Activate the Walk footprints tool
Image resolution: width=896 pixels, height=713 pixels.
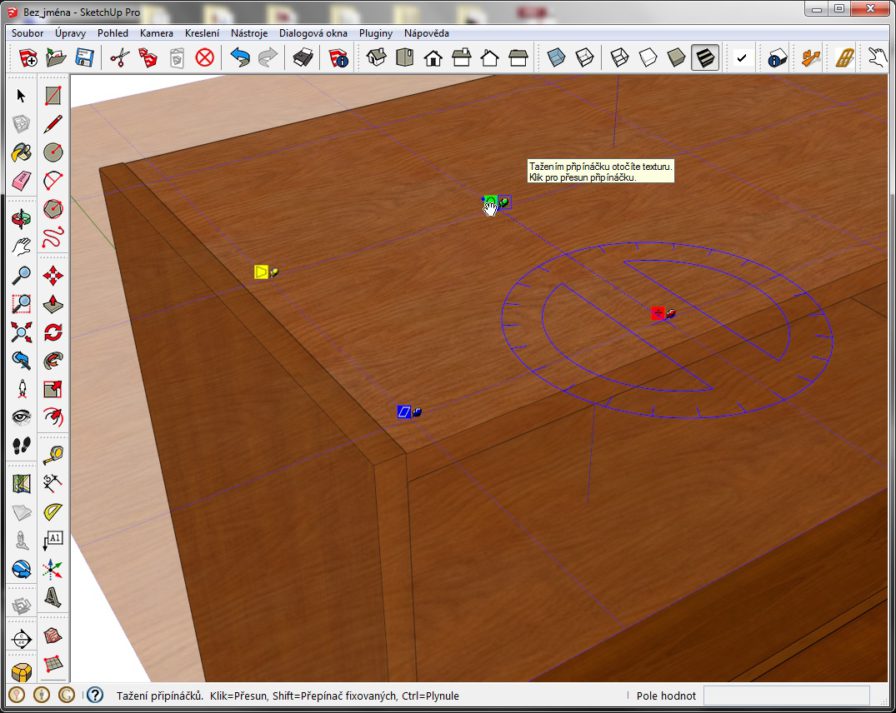[x=21, y=445]
